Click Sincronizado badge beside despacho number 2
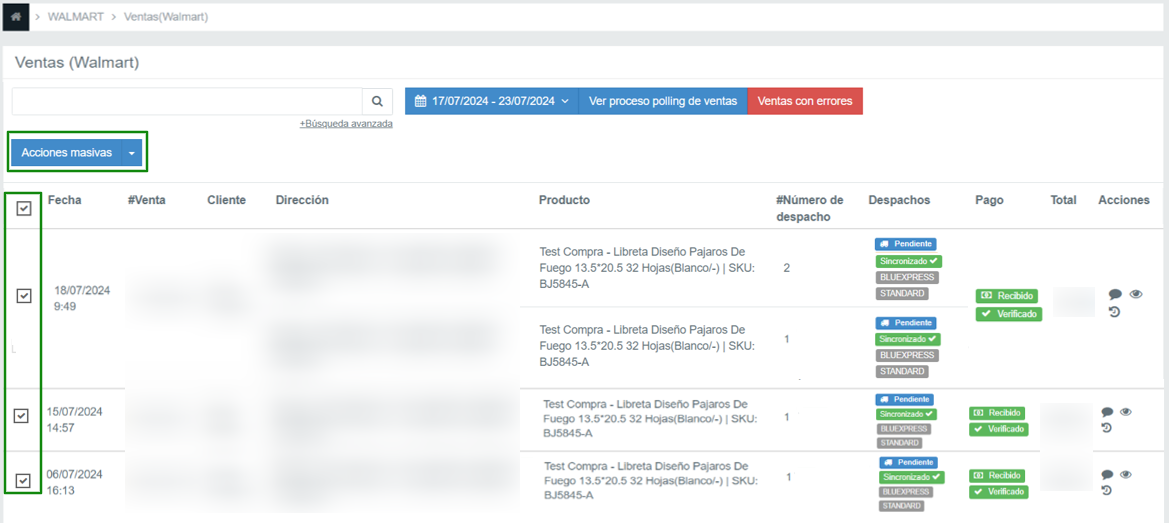 (908, 261)
